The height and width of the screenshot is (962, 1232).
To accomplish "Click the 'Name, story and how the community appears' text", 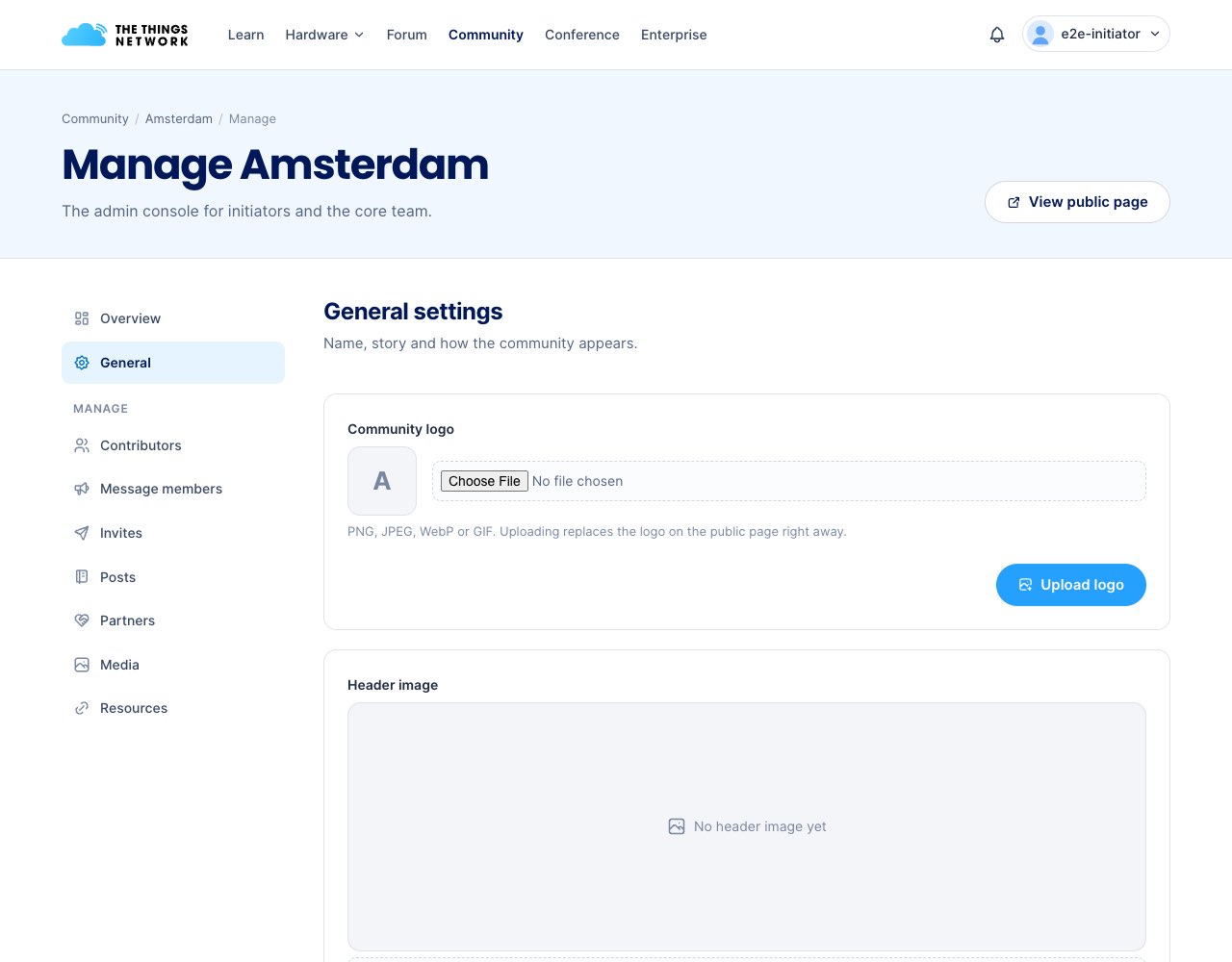I will (x=480, y=343).
